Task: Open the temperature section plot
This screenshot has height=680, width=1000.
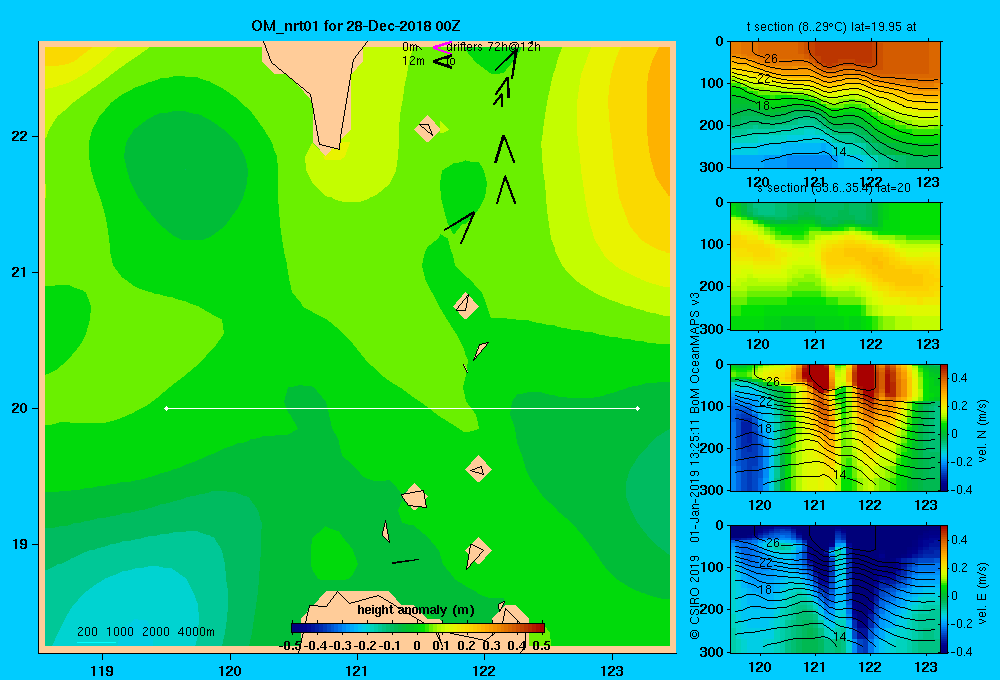Action: [835, 105]
